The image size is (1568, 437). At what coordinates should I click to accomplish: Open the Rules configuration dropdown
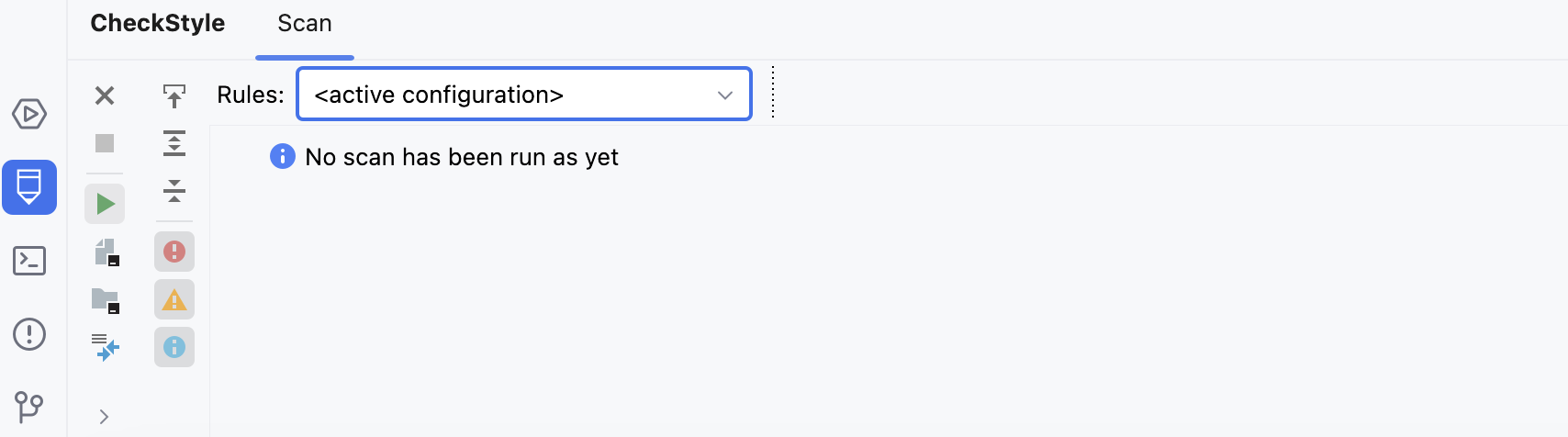click(x=524, y=94)
